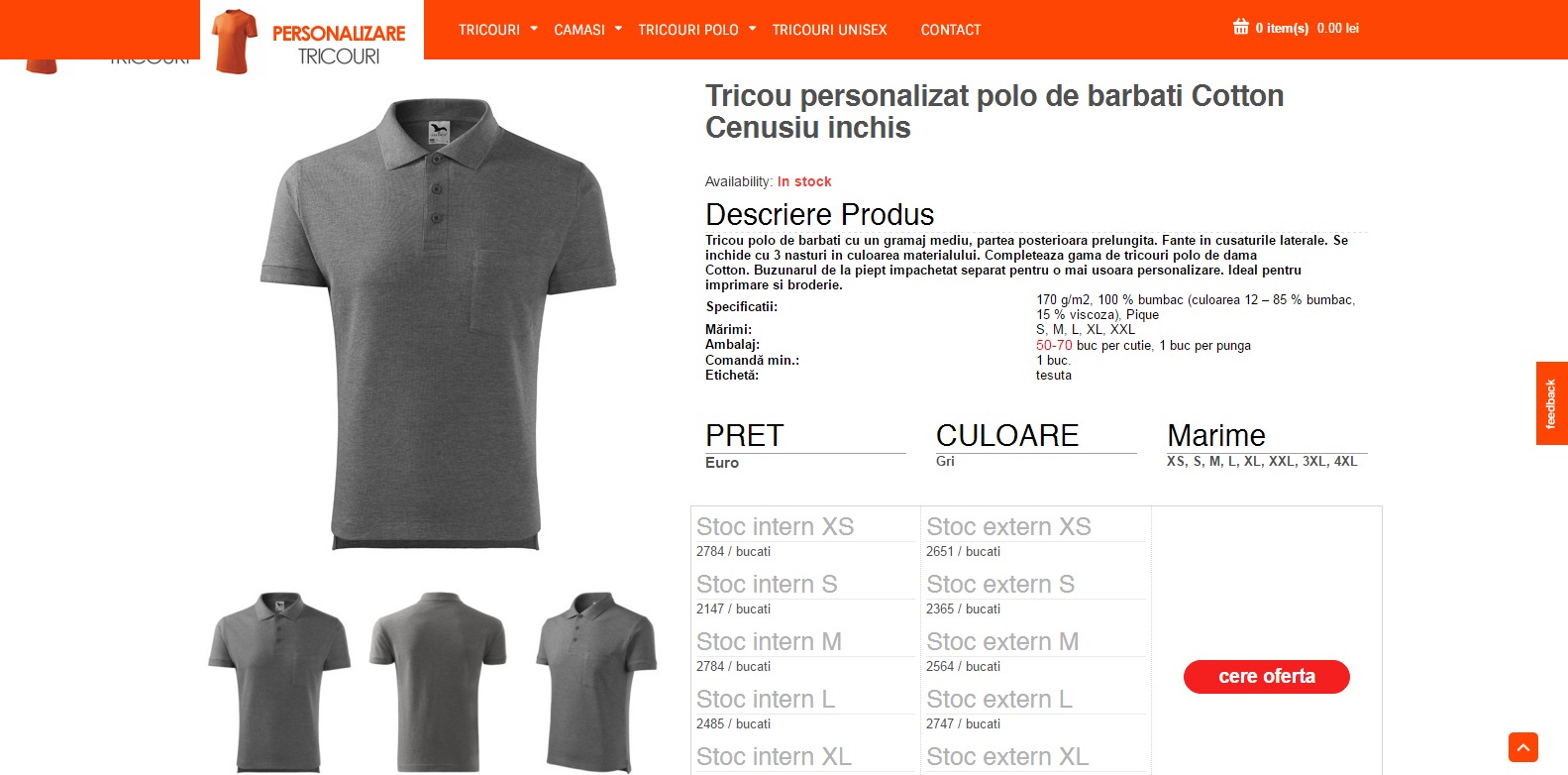Open the feedback side tab
The height and width of the screenshot is (775, 1568).
point(1551,403)
